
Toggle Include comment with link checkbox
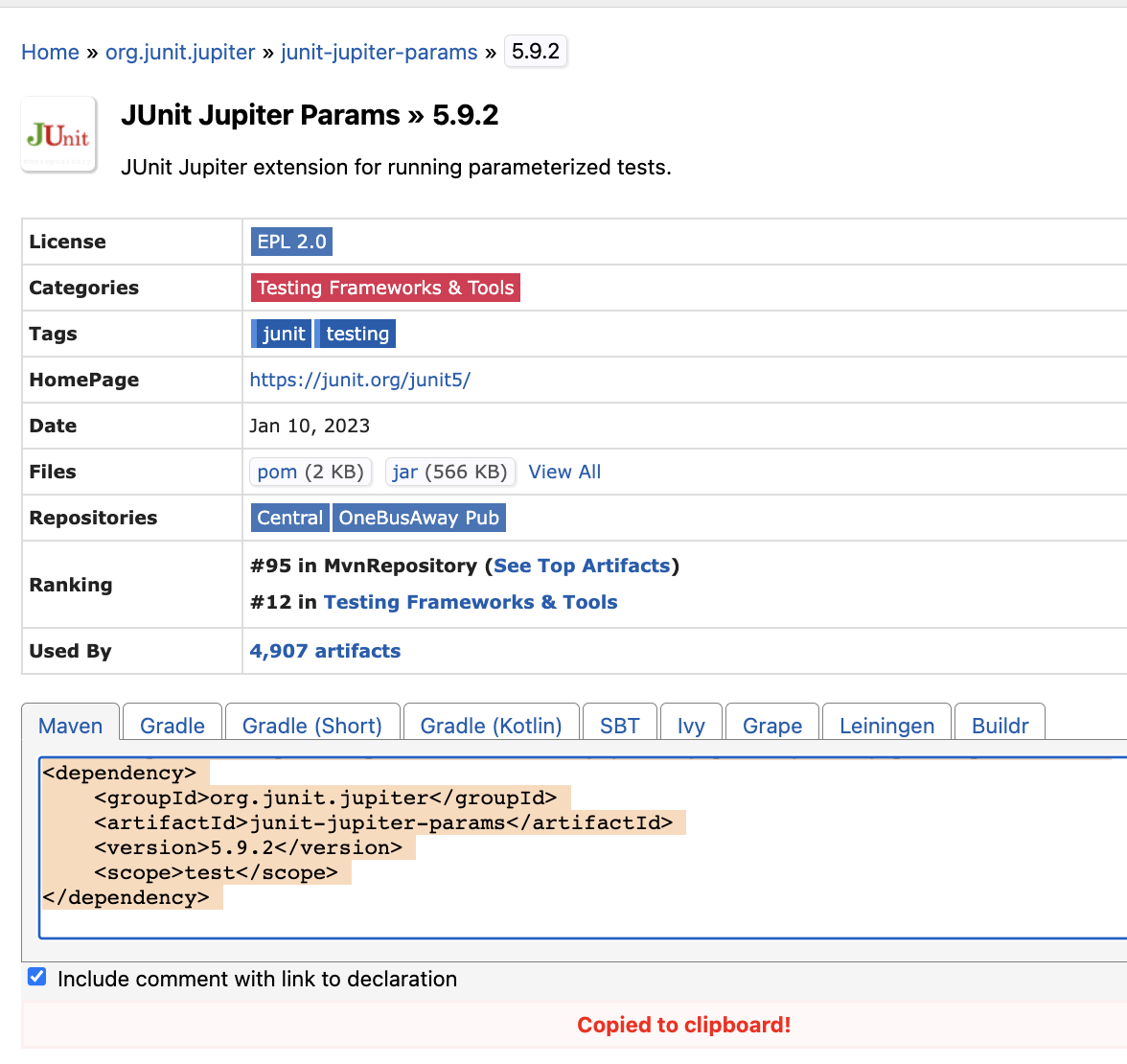(36, 977)
